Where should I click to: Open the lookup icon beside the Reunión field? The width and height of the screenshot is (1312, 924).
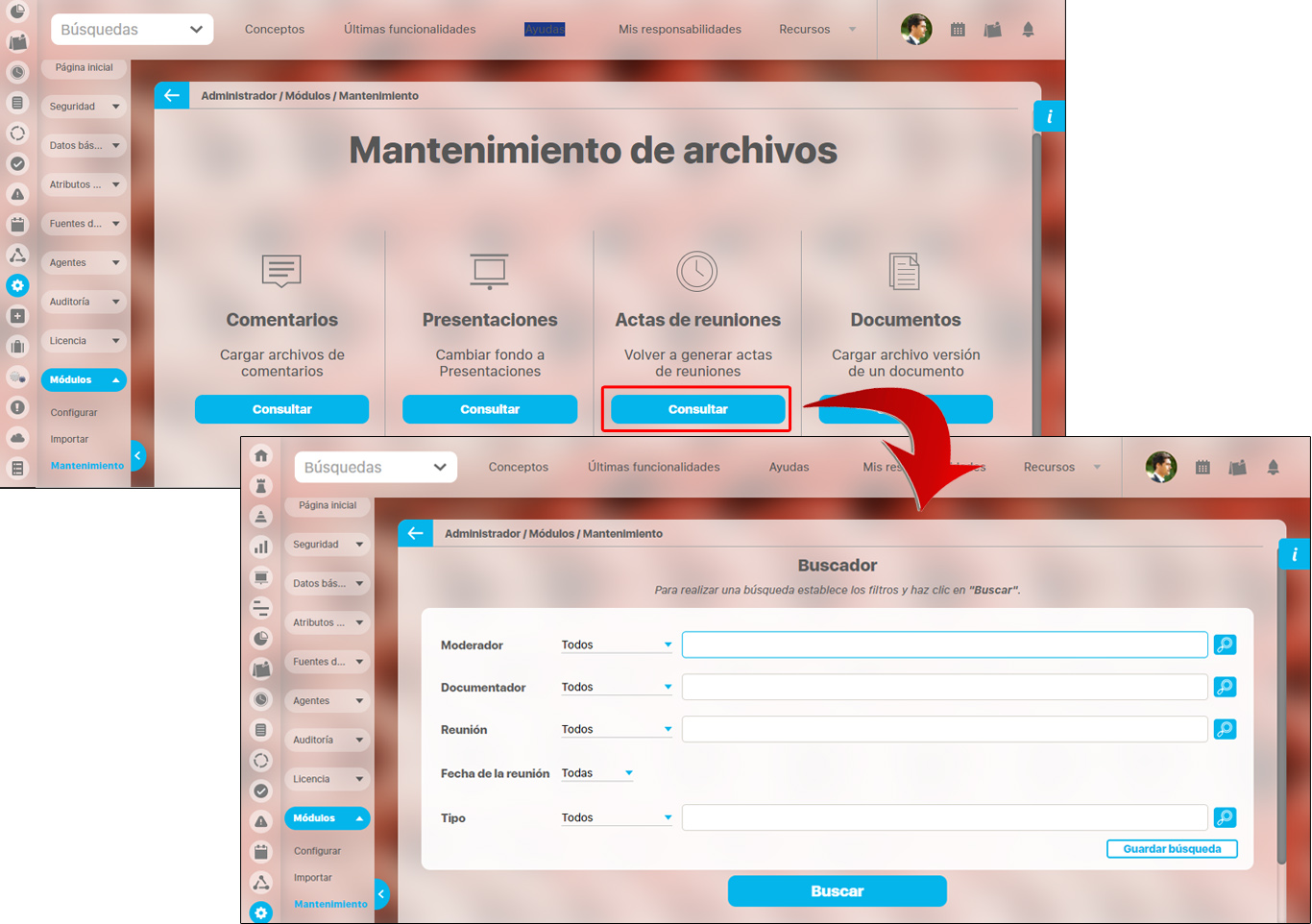1225,729
